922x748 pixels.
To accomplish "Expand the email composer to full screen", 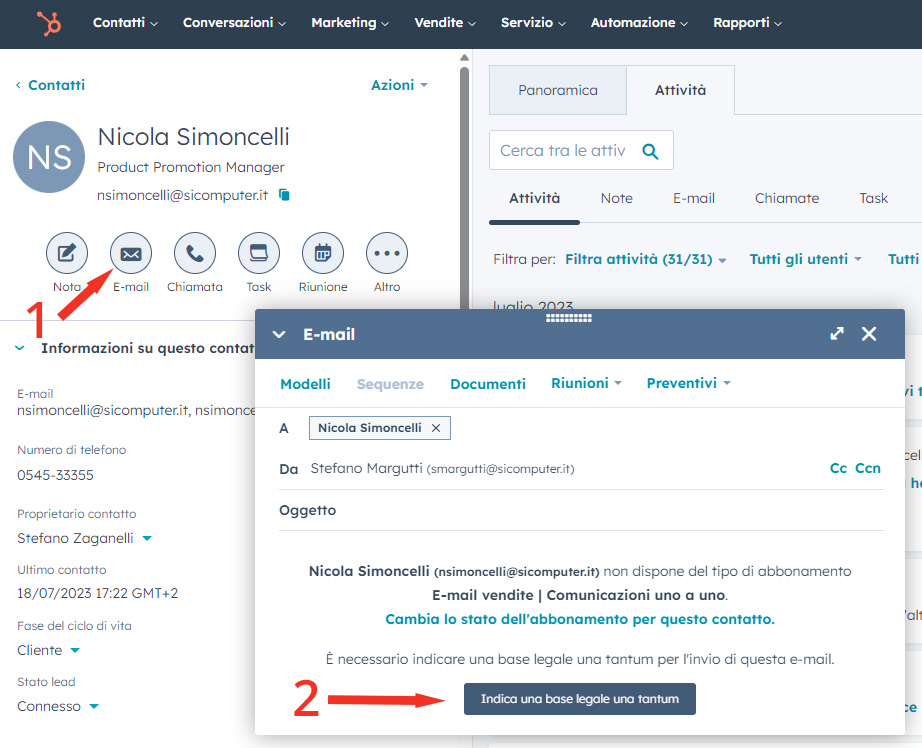I will coord(836,334).
